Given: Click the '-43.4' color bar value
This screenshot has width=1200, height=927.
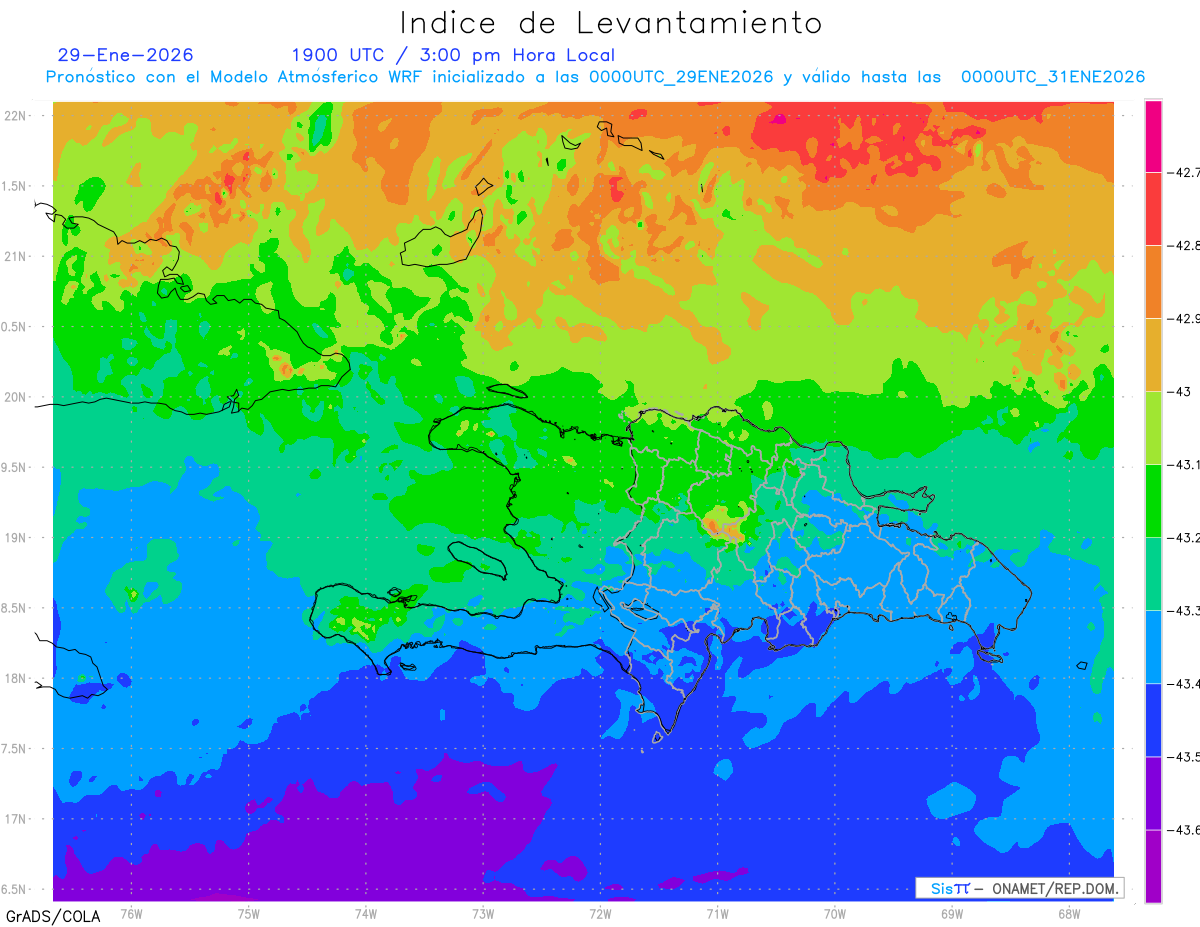Looking at the screenshot, I should click(x=1185, y=683).
